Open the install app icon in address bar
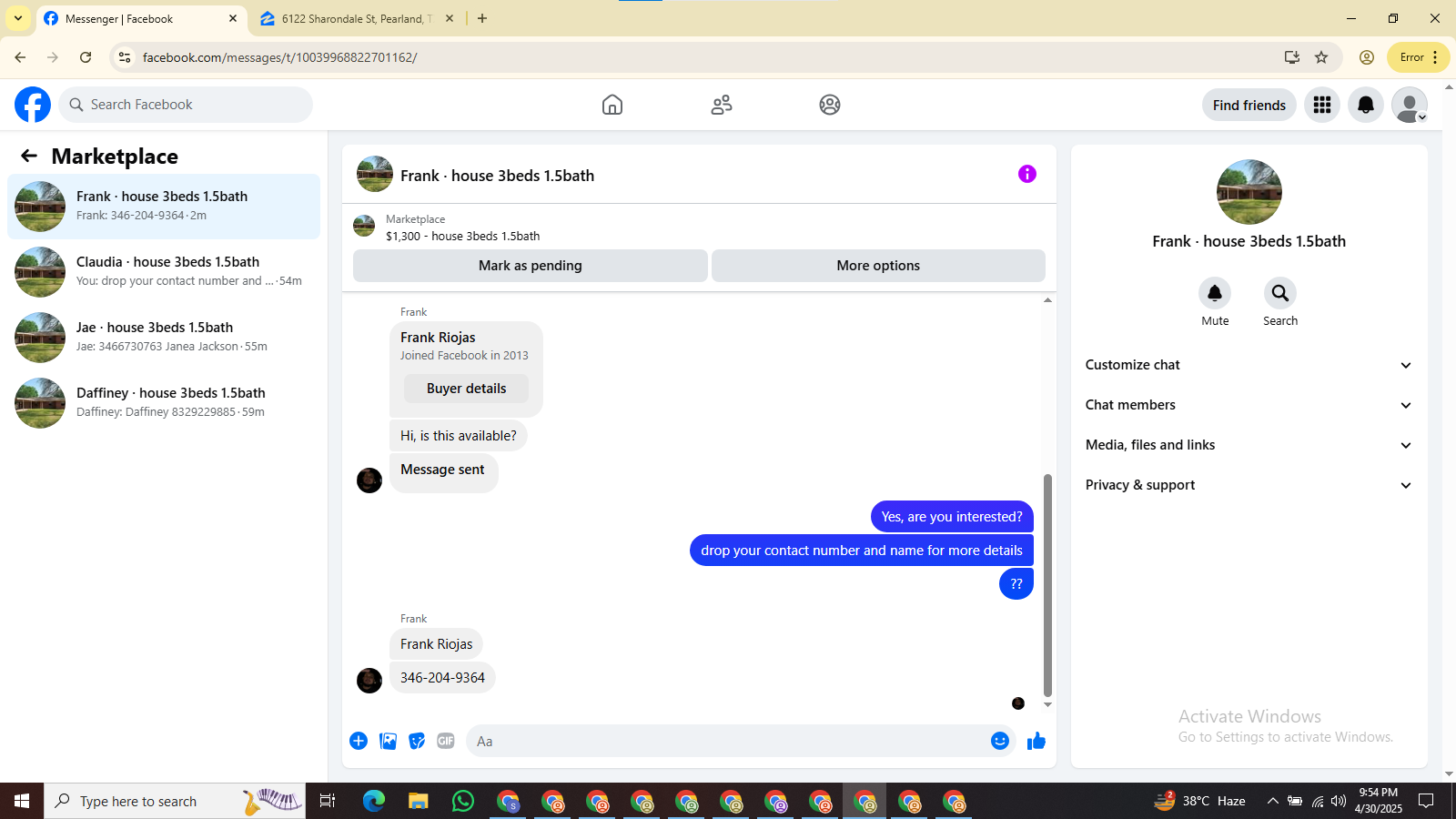Viewport: 1456px width, 819px height. (x=1291, y=57)
